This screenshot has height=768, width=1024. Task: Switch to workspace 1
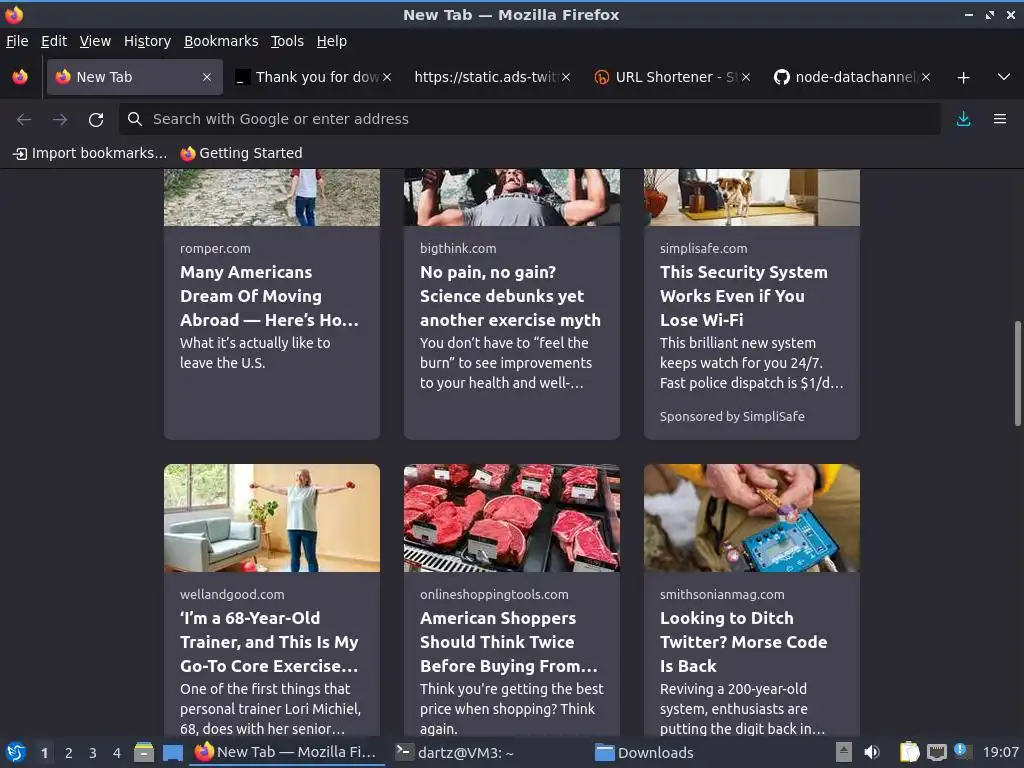(44, 753)
